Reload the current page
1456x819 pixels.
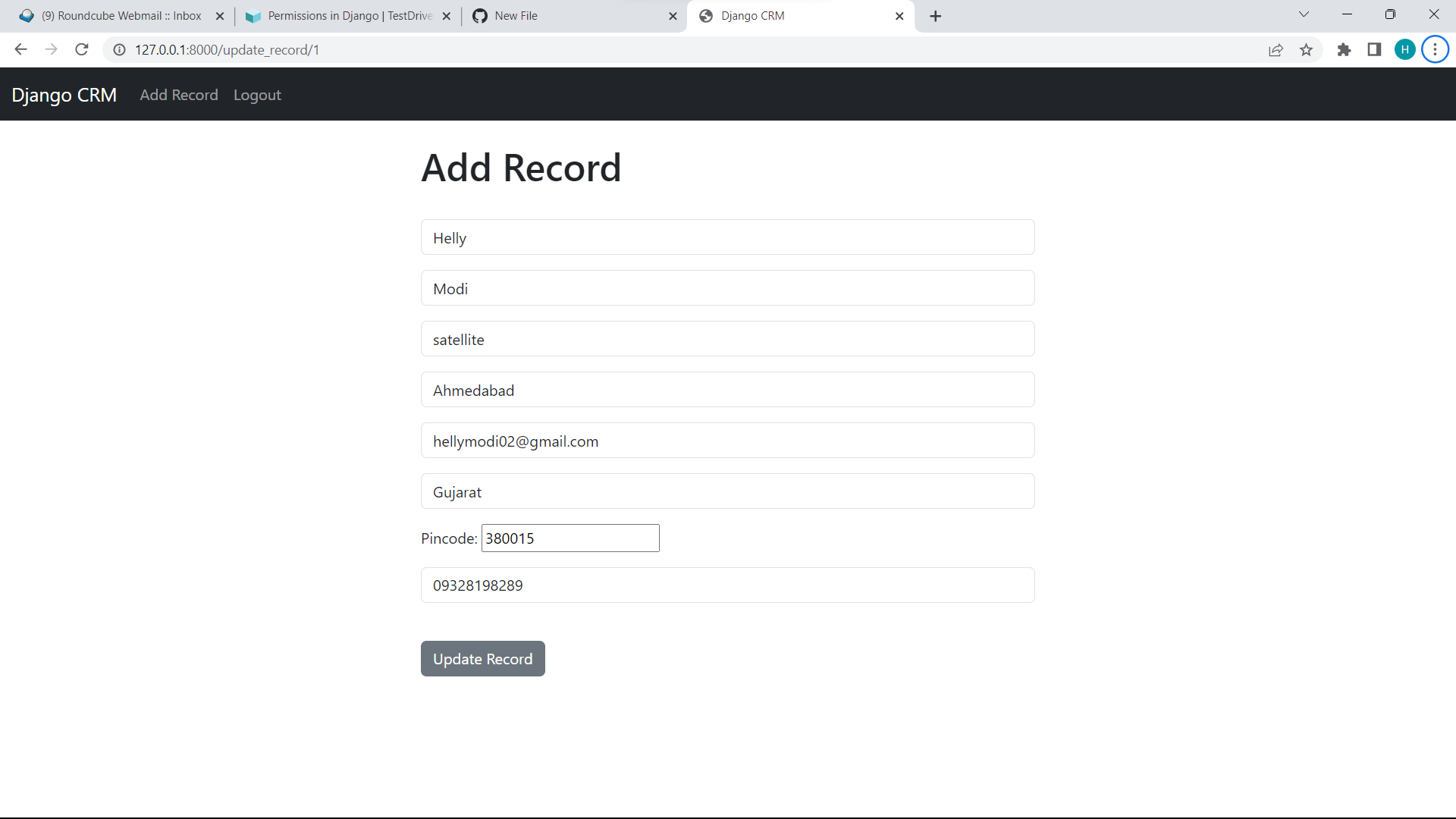tap(81, 49)
